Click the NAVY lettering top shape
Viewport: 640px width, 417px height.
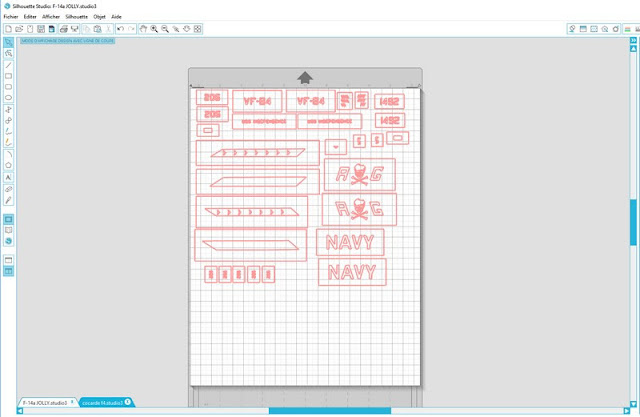pos(350,242)
